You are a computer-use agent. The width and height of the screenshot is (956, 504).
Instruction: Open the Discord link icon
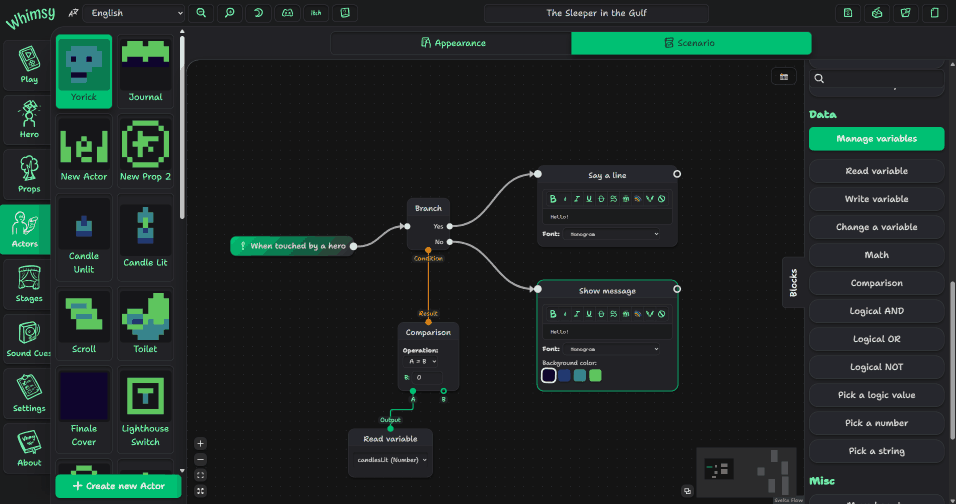(287, 13)
